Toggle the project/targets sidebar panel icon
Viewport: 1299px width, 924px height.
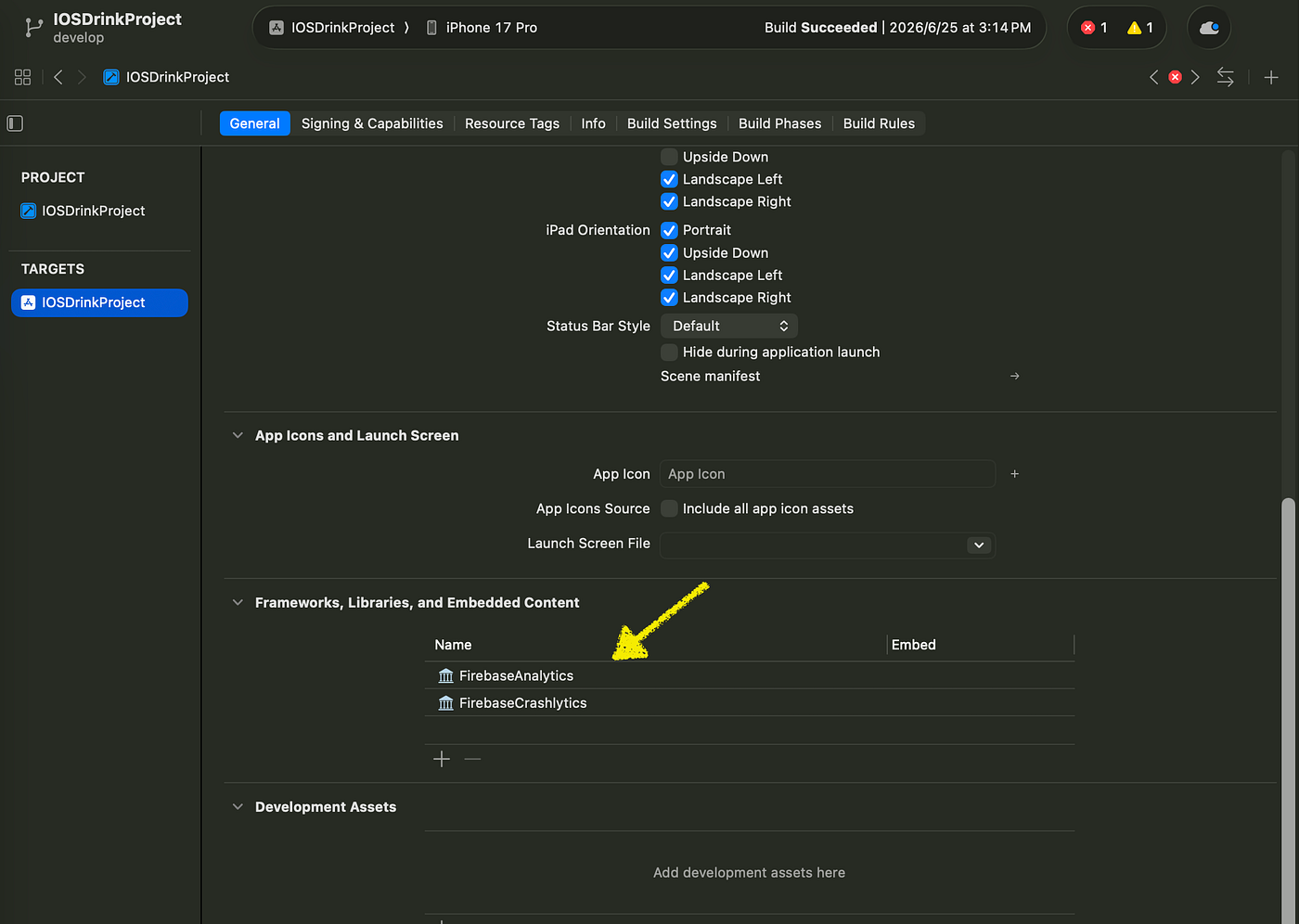15,123
